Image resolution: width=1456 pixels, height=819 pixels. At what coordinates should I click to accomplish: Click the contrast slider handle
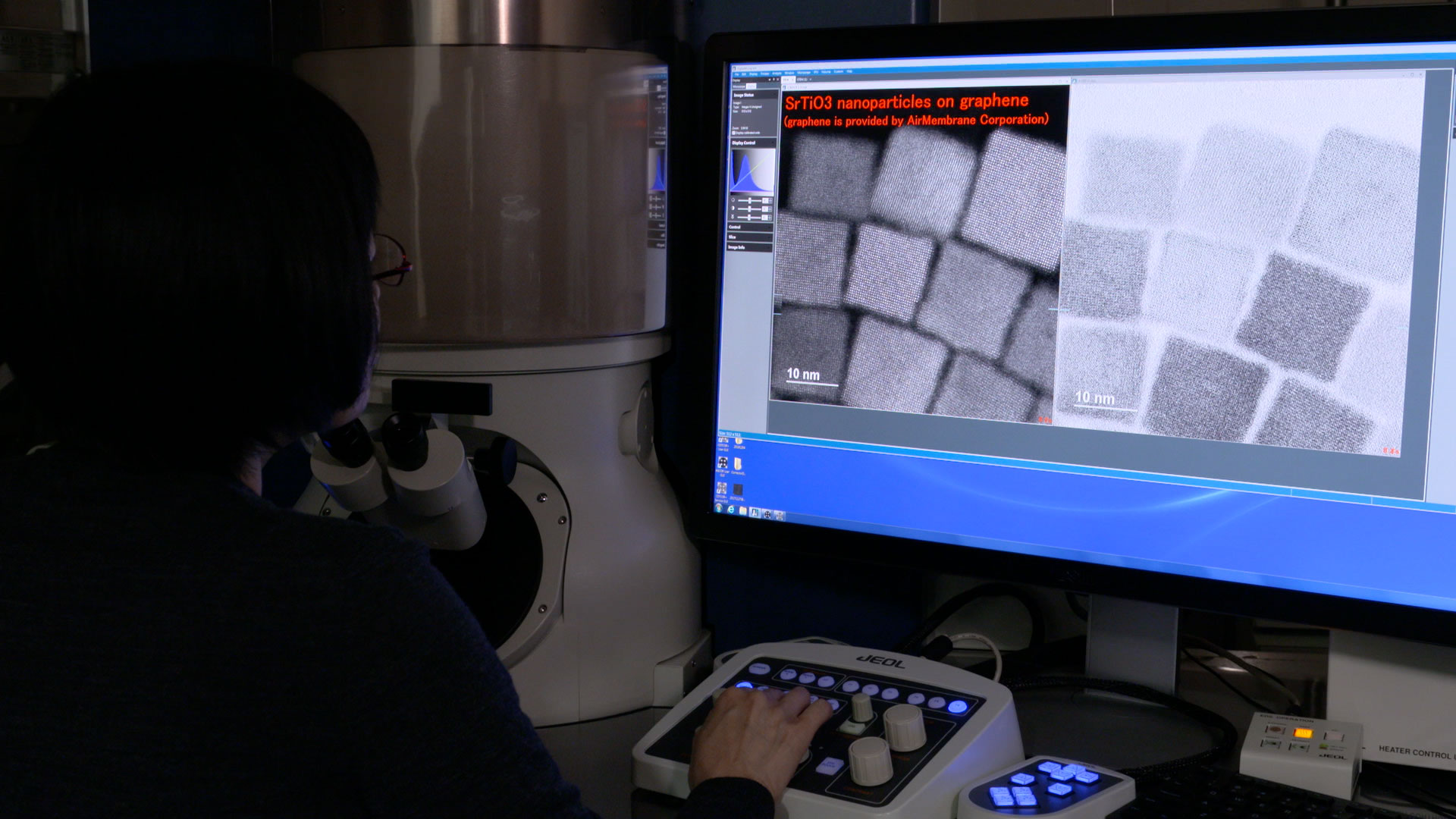click(x=749, y=209)
